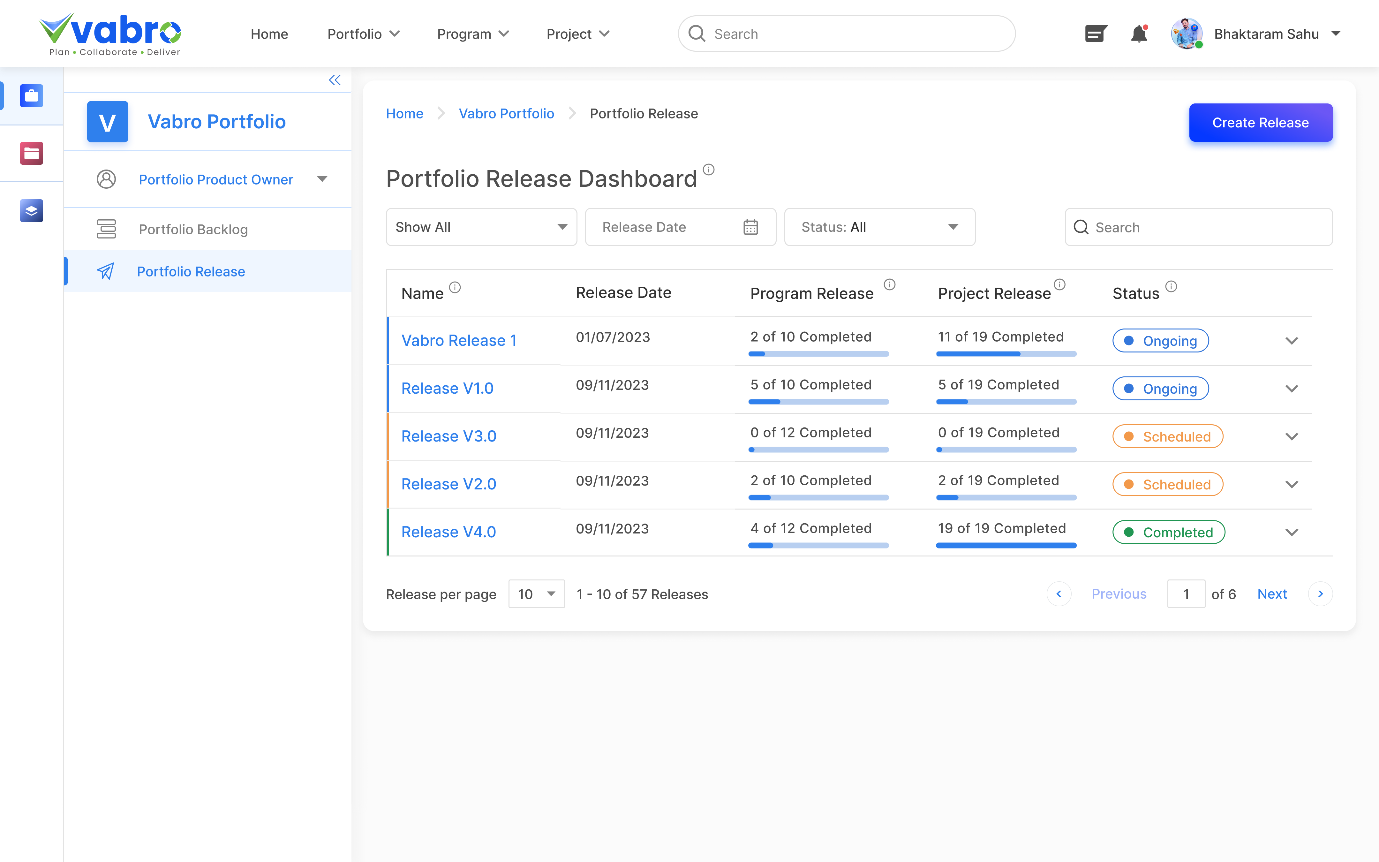Select the layers icon in left rail
Screen dimensions: 1379x862
click(x=31, y=210)
